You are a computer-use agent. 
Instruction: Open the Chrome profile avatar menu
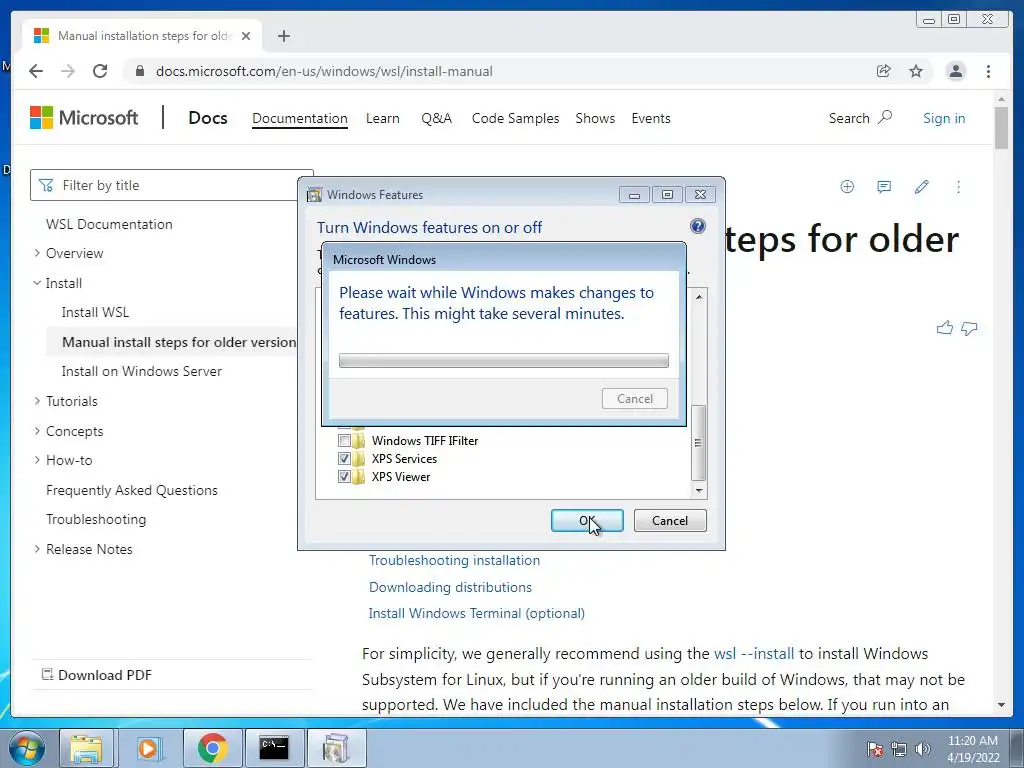click(955, 71)
